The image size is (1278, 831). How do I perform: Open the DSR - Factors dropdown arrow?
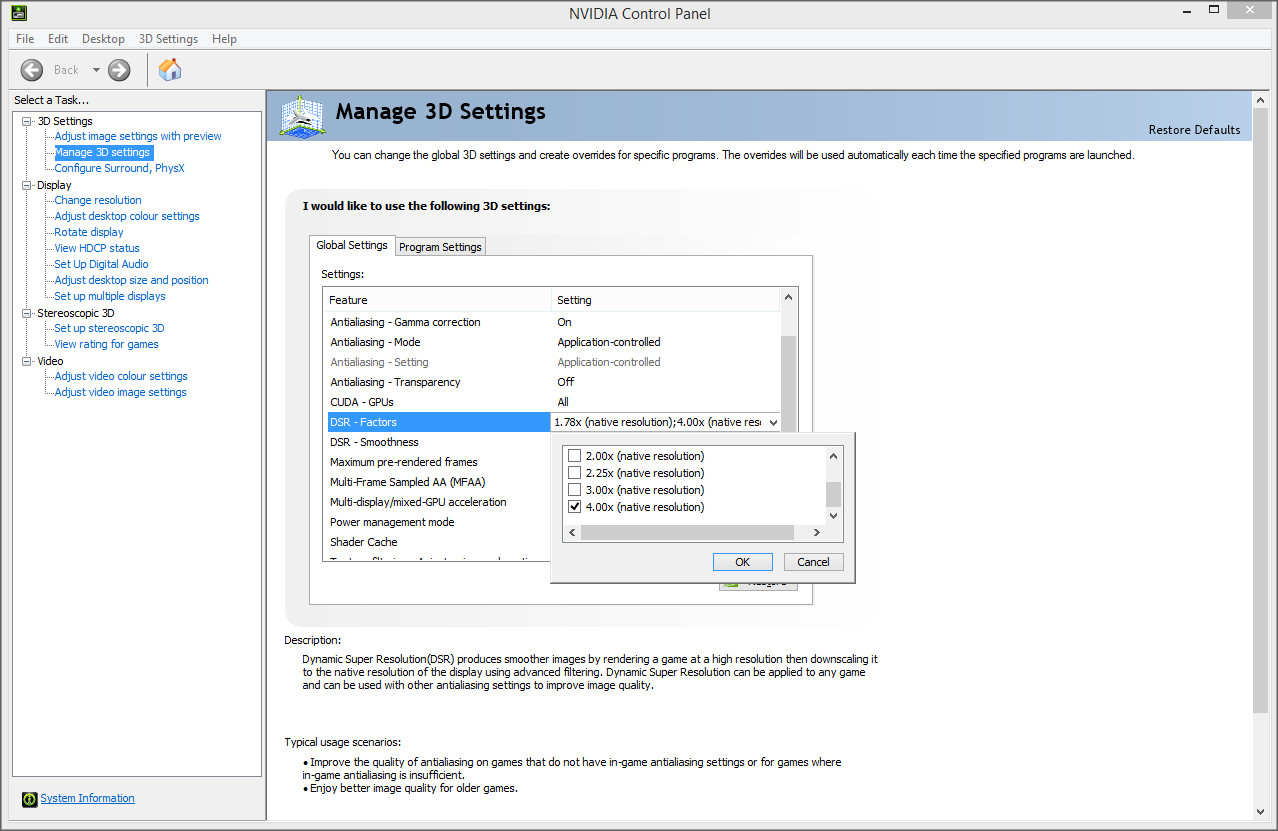point(772,422)
